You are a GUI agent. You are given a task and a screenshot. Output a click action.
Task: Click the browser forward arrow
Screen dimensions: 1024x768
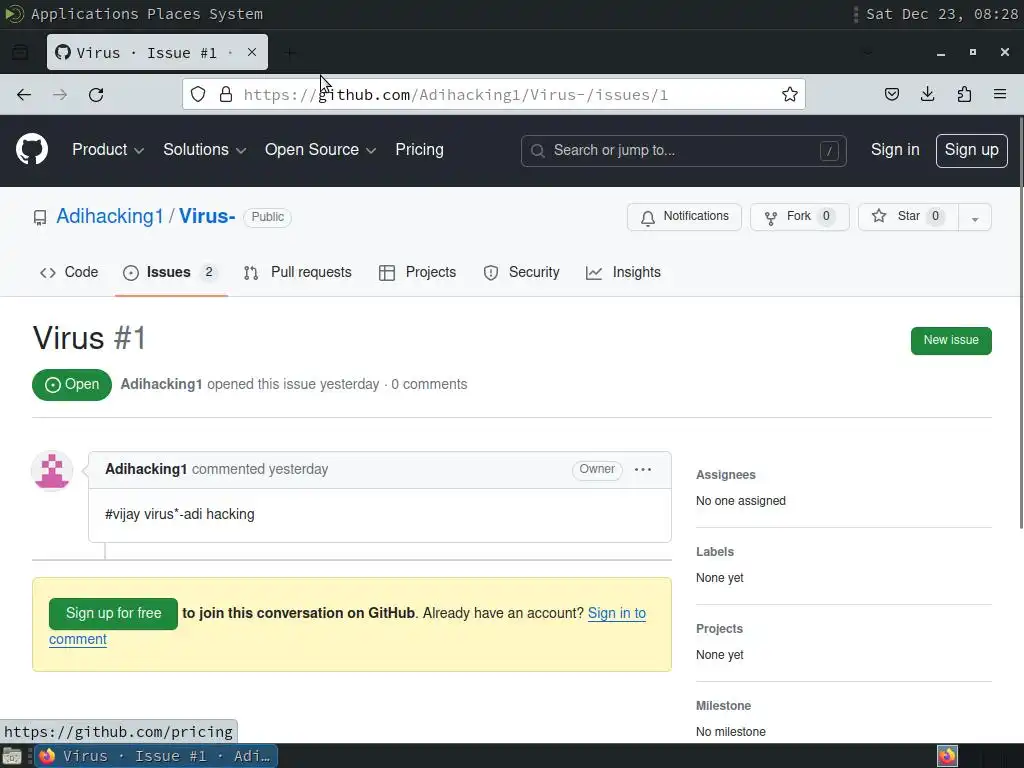[60, 95]
